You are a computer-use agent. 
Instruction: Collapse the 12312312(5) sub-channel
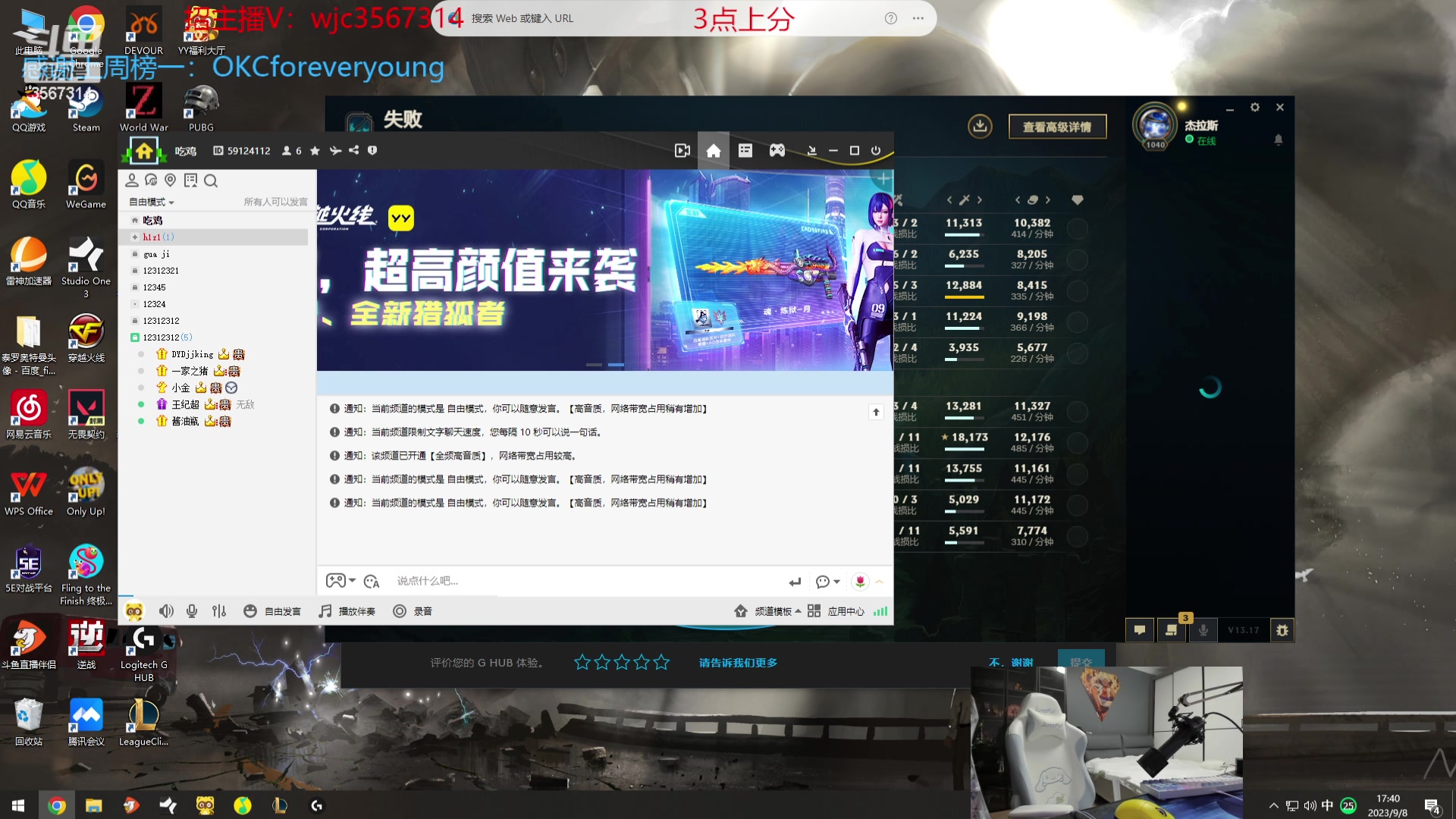135,337
